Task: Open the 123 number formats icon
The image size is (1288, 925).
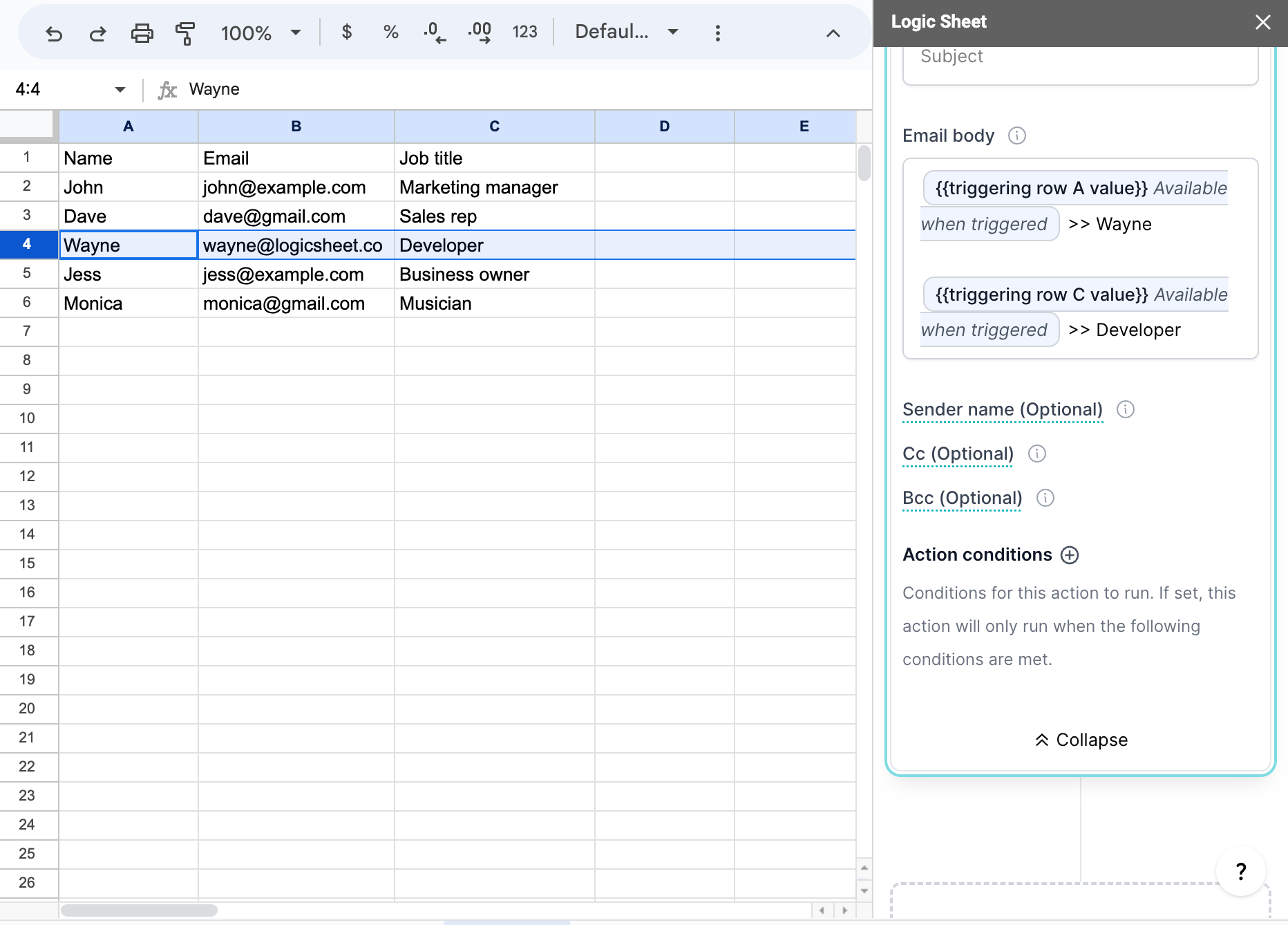Action: (x=524, y=32)
